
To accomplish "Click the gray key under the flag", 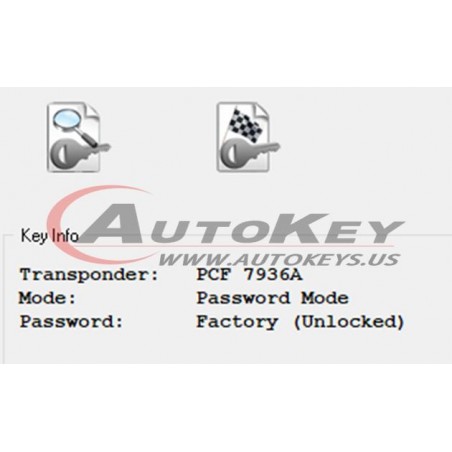I will [x=250, y=154].
